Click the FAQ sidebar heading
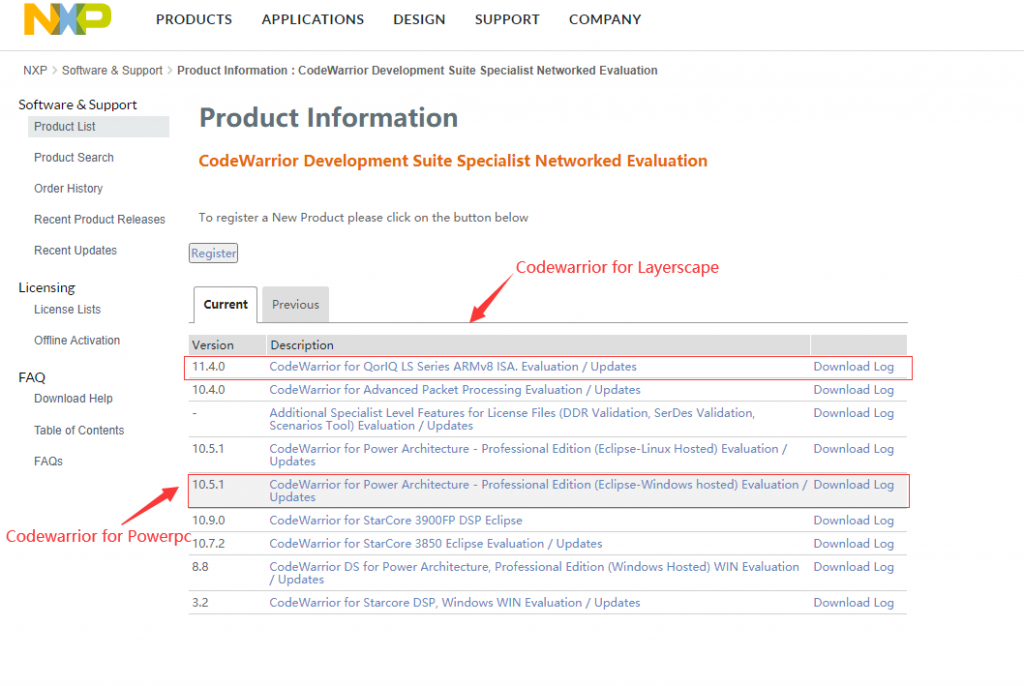 coord(32,378)
